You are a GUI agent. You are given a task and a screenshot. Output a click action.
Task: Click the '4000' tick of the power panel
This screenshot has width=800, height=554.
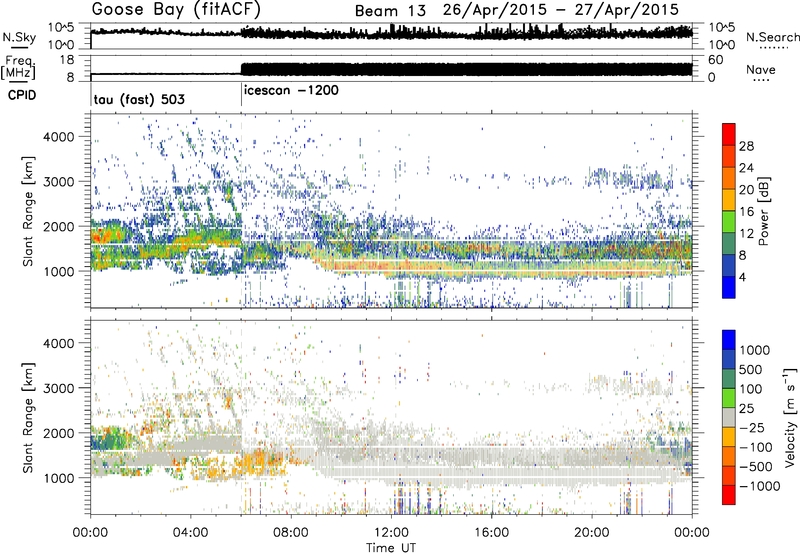(58, 137)
